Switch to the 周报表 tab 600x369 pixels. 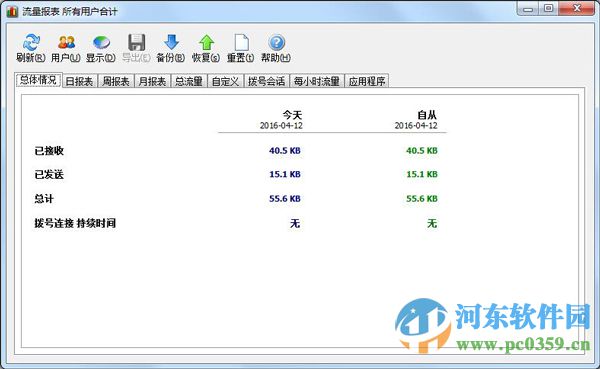point(116,81)
